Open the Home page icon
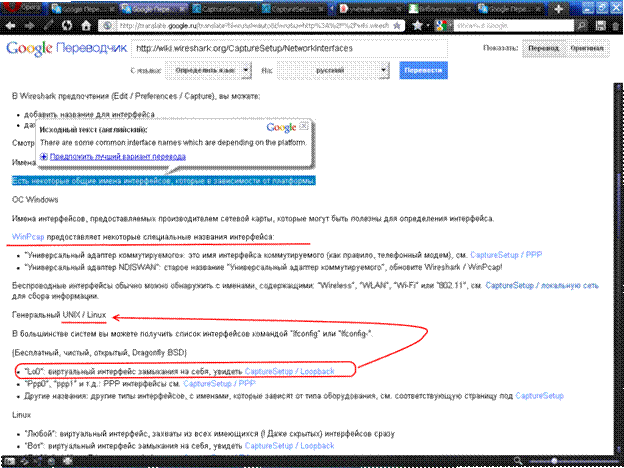This screenshot has width=624, height=468. tap(86, 26)
